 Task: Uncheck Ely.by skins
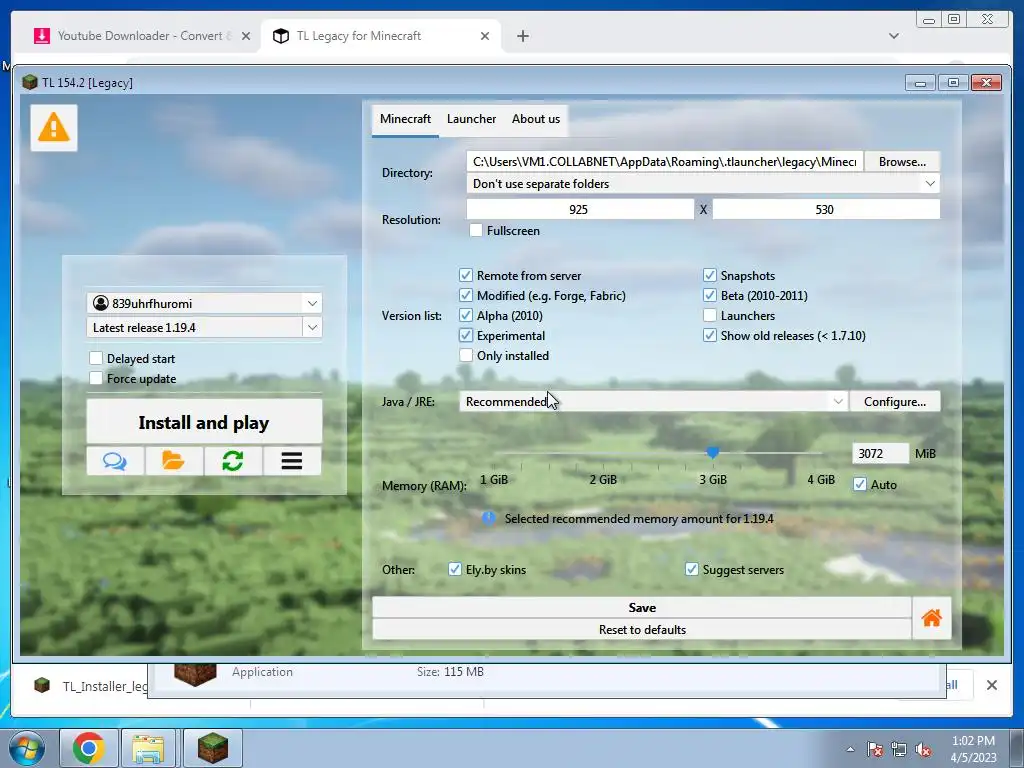click(455, 569)
